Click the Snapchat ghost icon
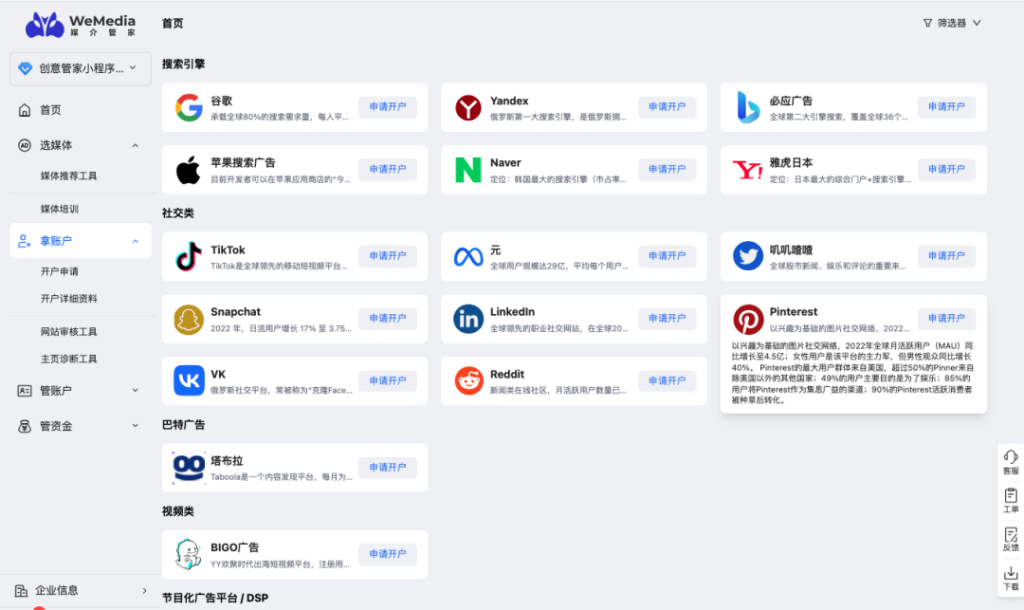Image resolution: width=1024 pixels, height=610 pixels. (x=189, y=319)
